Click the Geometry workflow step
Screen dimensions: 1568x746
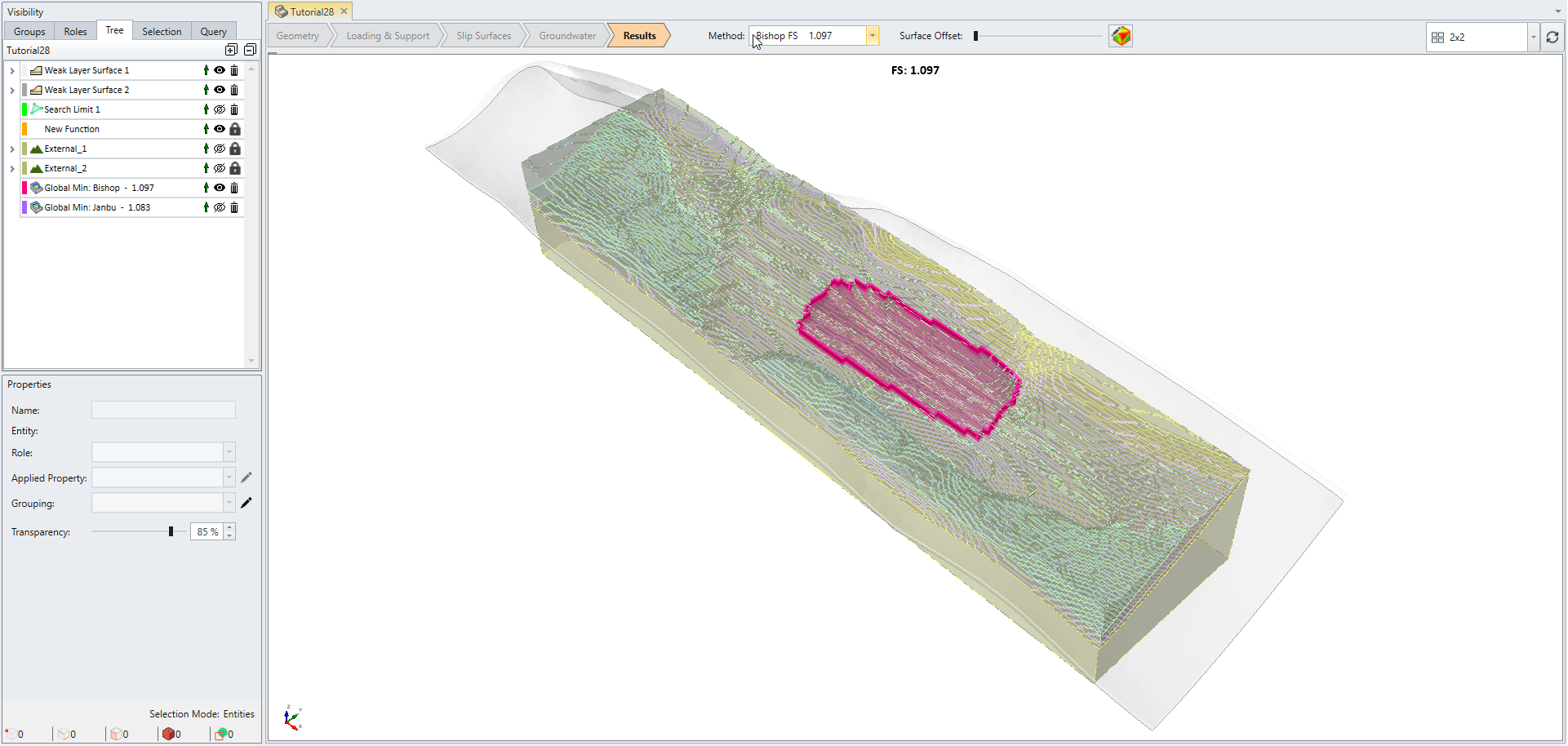coord(298,36)
